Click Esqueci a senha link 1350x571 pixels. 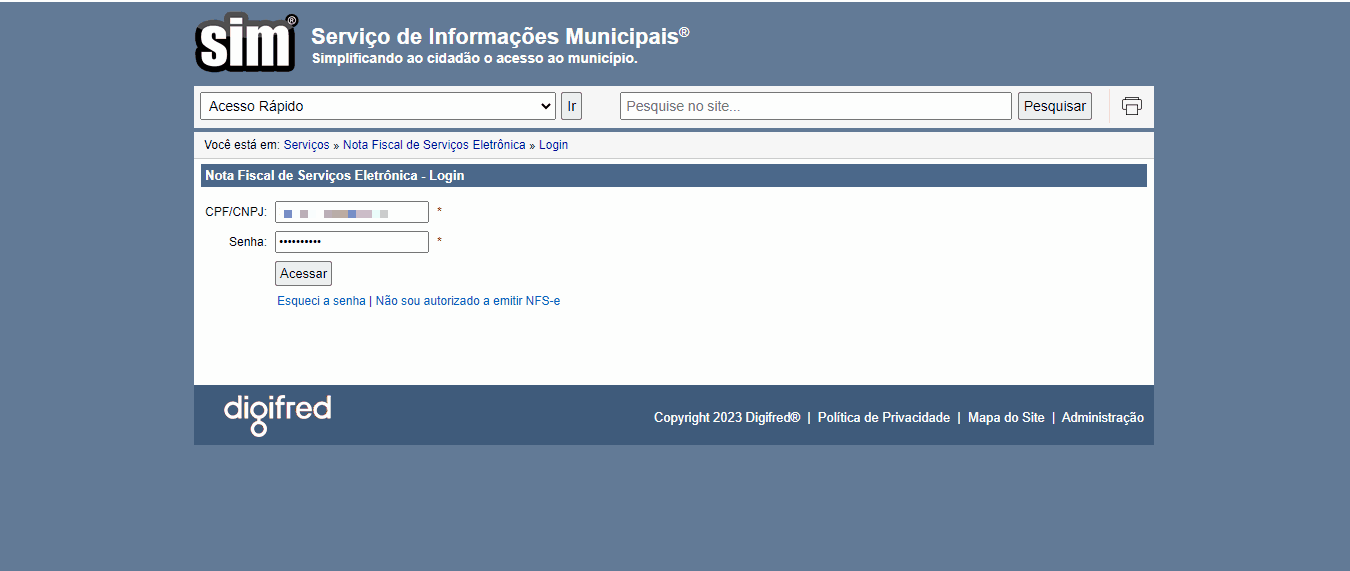(x=321, y=301)
